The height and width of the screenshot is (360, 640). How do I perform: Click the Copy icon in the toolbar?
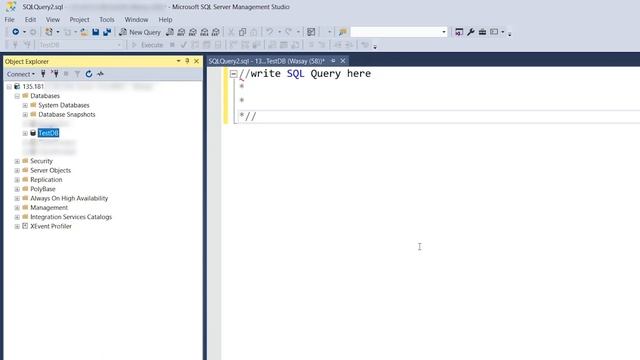coord(242,32)
